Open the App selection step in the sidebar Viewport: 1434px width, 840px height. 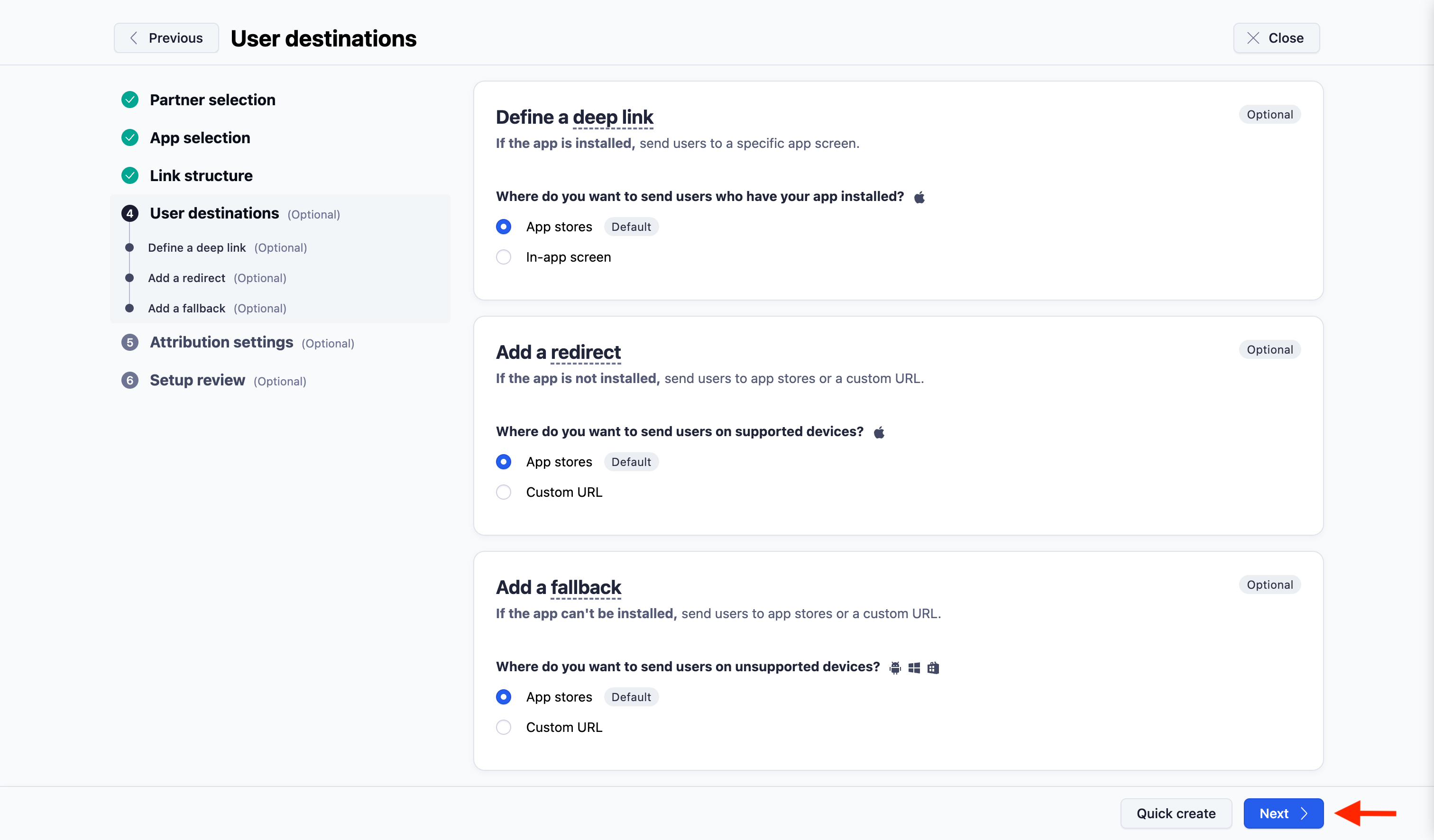(x=200, y=137)
